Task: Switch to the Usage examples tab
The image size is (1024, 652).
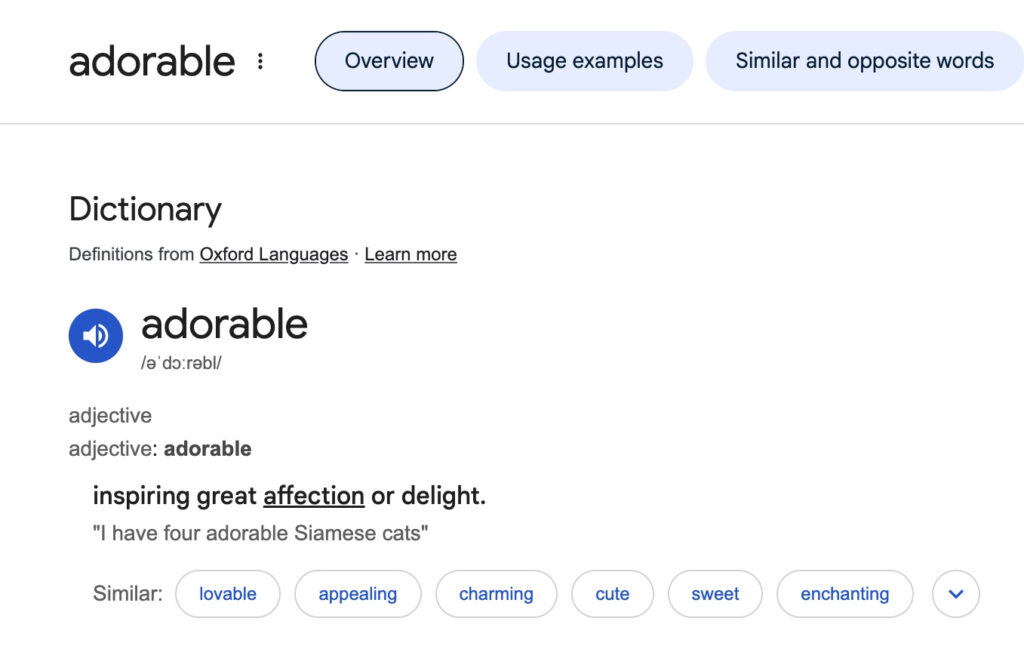Action: pos(584,61)
